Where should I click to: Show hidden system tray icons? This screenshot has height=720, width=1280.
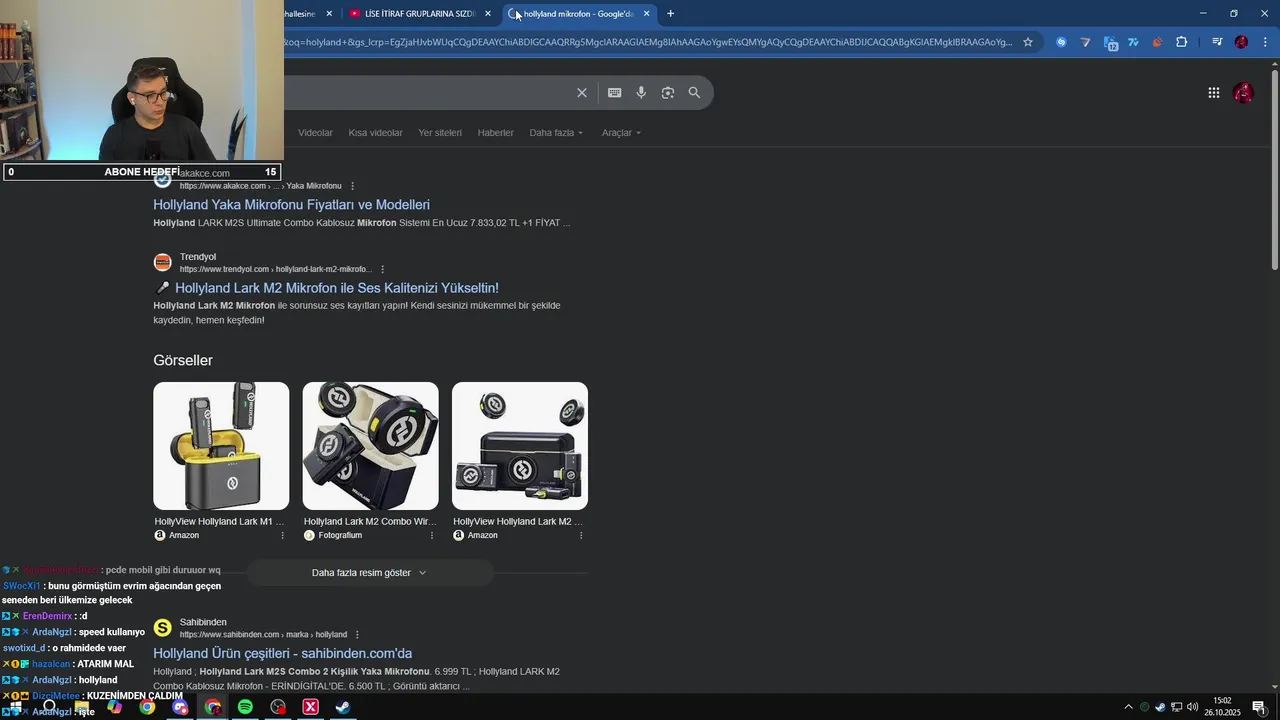pyautogui.click(x=1129, y=707)
